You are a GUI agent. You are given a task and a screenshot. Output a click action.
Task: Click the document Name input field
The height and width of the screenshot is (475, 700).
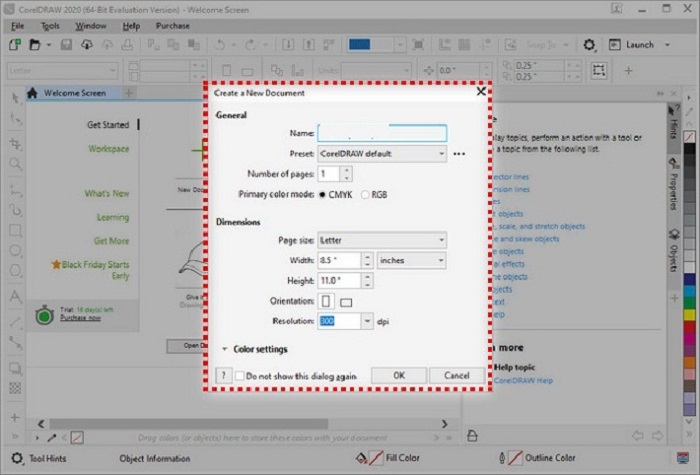click(x=382, y=133)
